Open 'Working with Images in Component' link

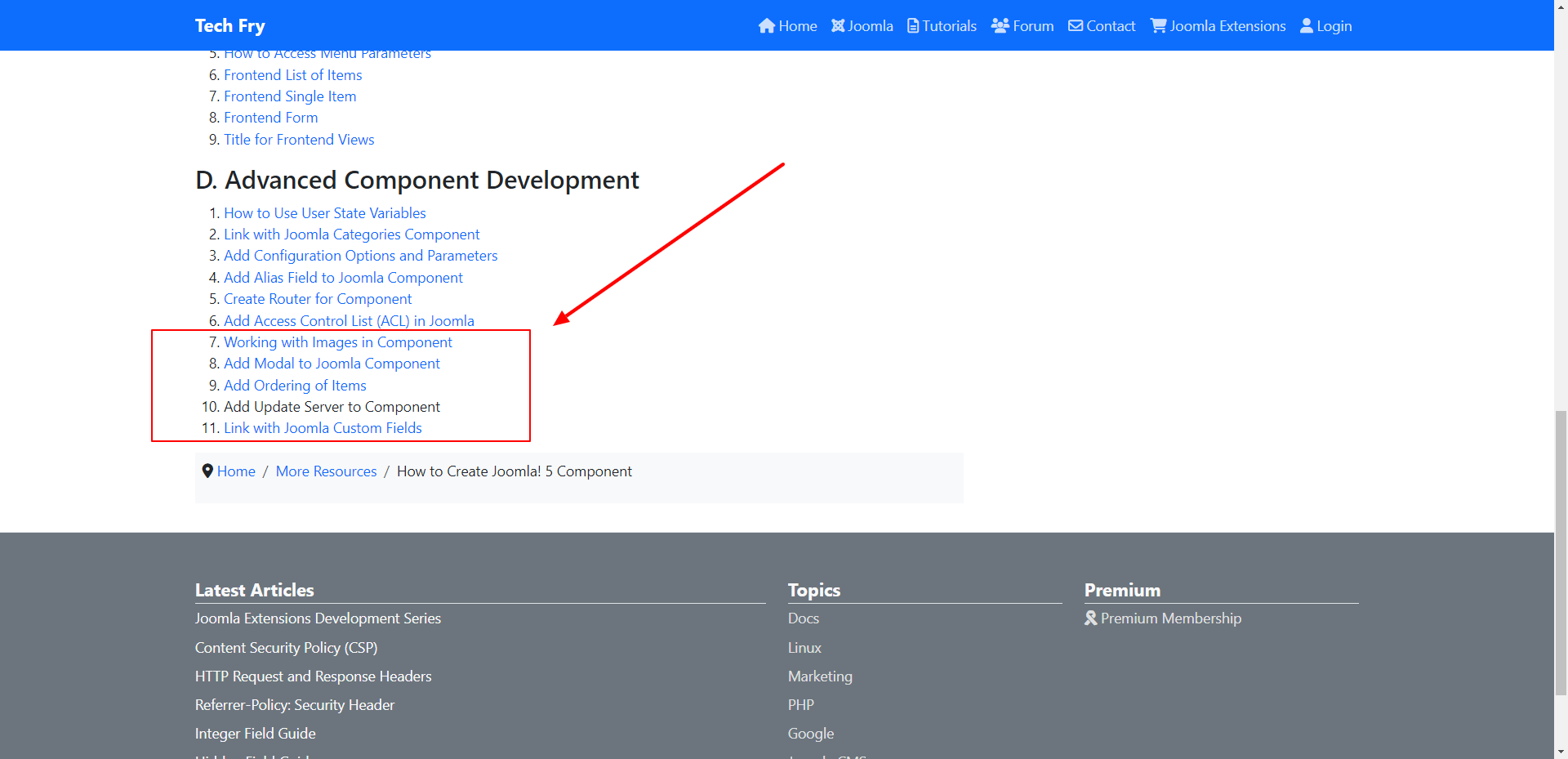click(x=337, y=342)
